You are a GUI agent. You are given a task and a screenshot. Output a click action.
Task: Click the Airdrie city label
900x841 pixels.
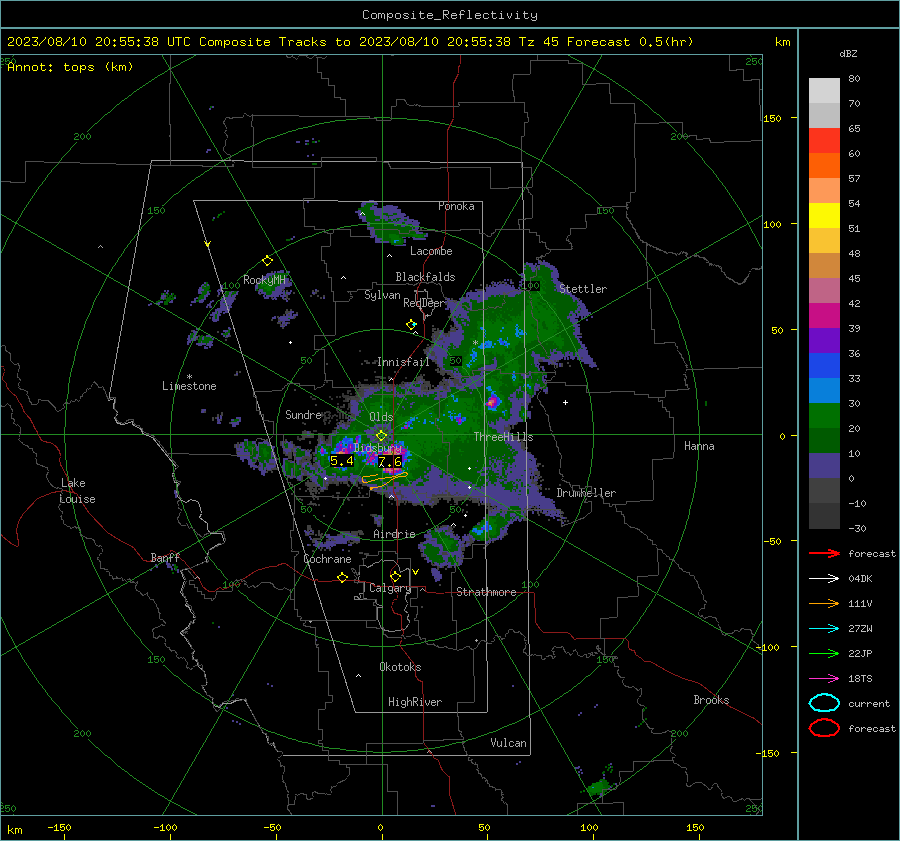[394, 534]
